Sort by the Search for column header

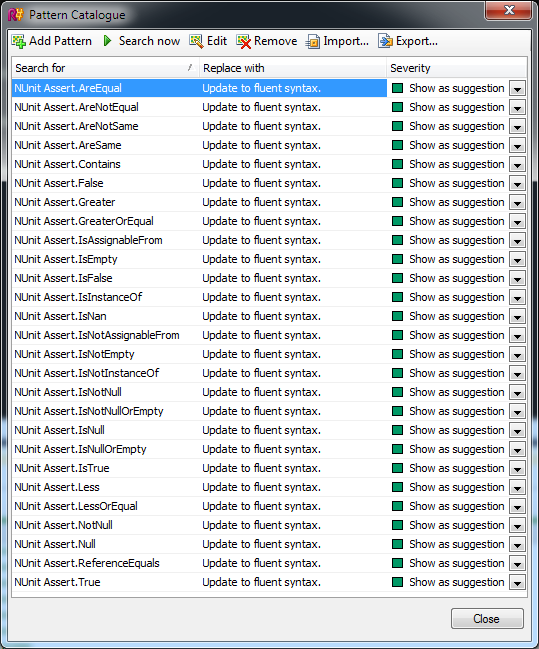click(x=106, y=68)
